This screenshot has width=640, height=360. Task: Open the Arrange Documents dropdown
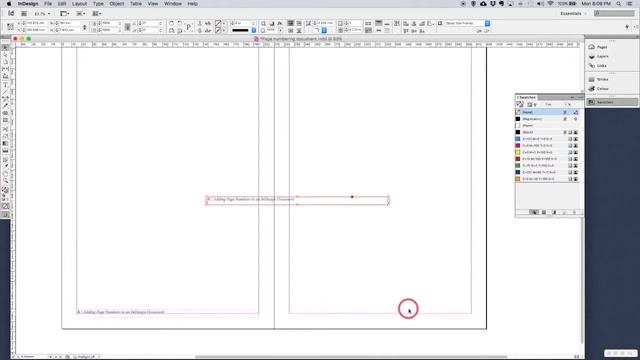point(97,13)
